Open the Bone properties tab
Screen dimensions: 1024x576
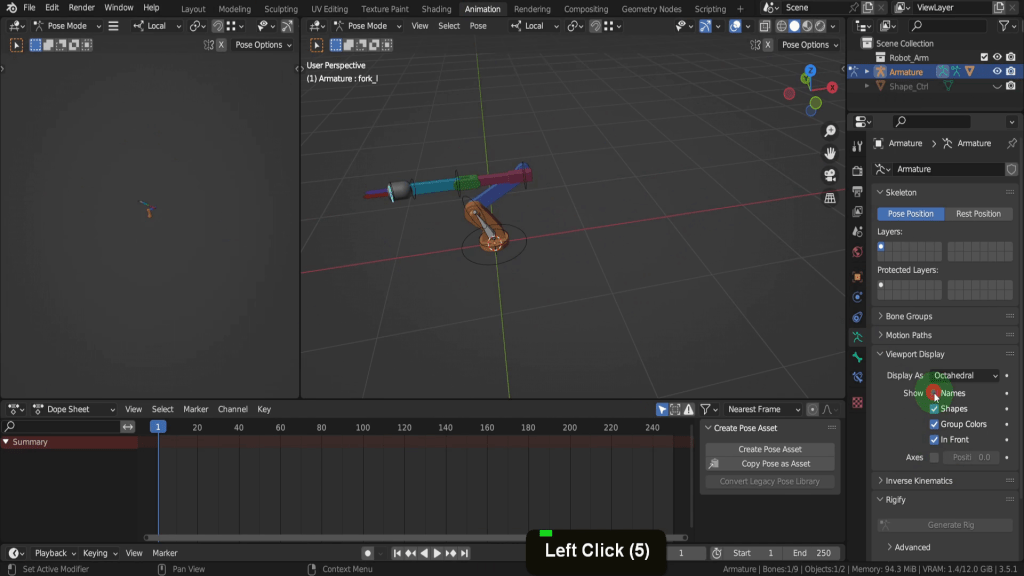click(857, 357)
